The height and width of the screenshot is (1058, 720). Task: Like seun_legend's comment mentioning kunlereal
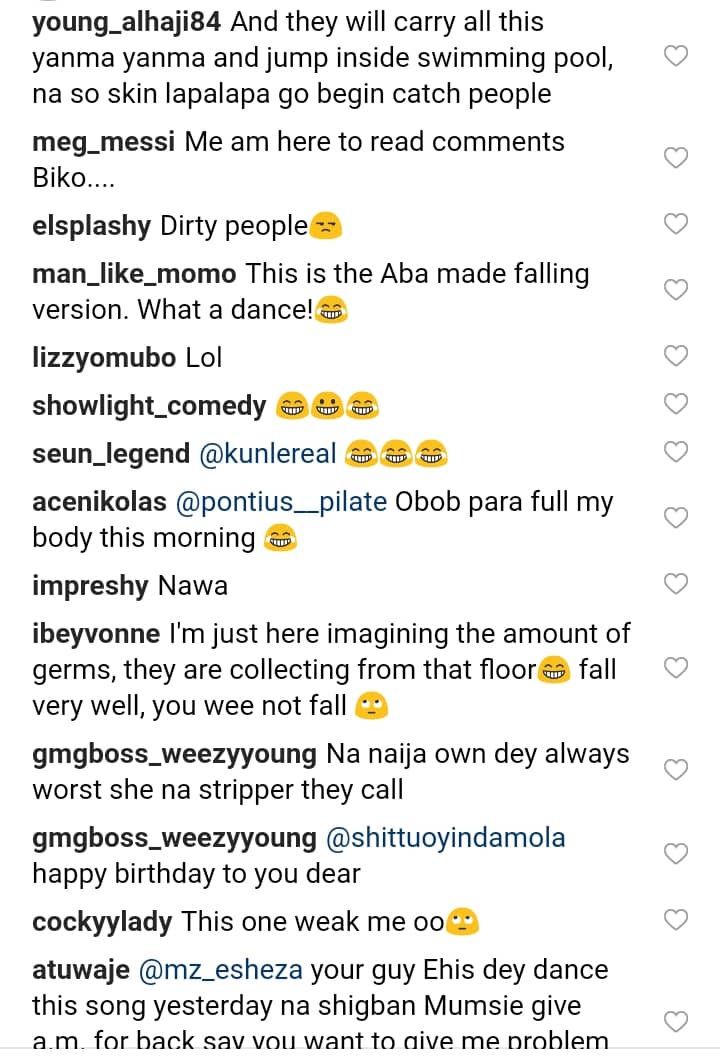point(677,452)
